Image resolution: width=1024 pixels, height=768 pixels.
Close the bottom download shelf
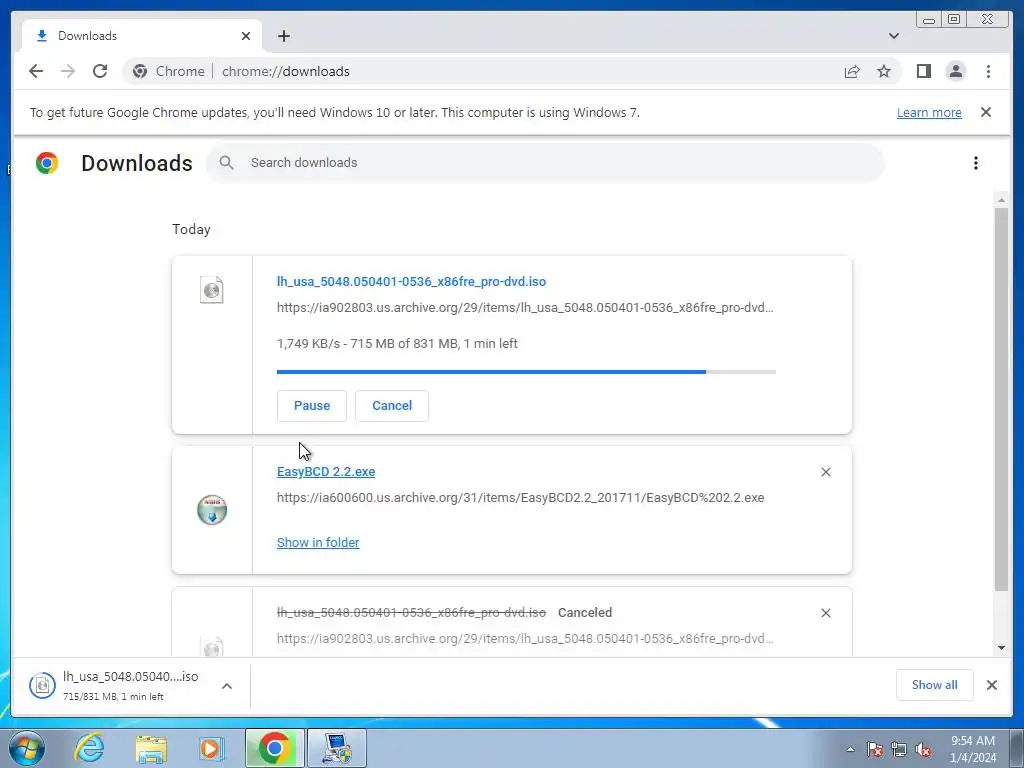coord(991,685)
